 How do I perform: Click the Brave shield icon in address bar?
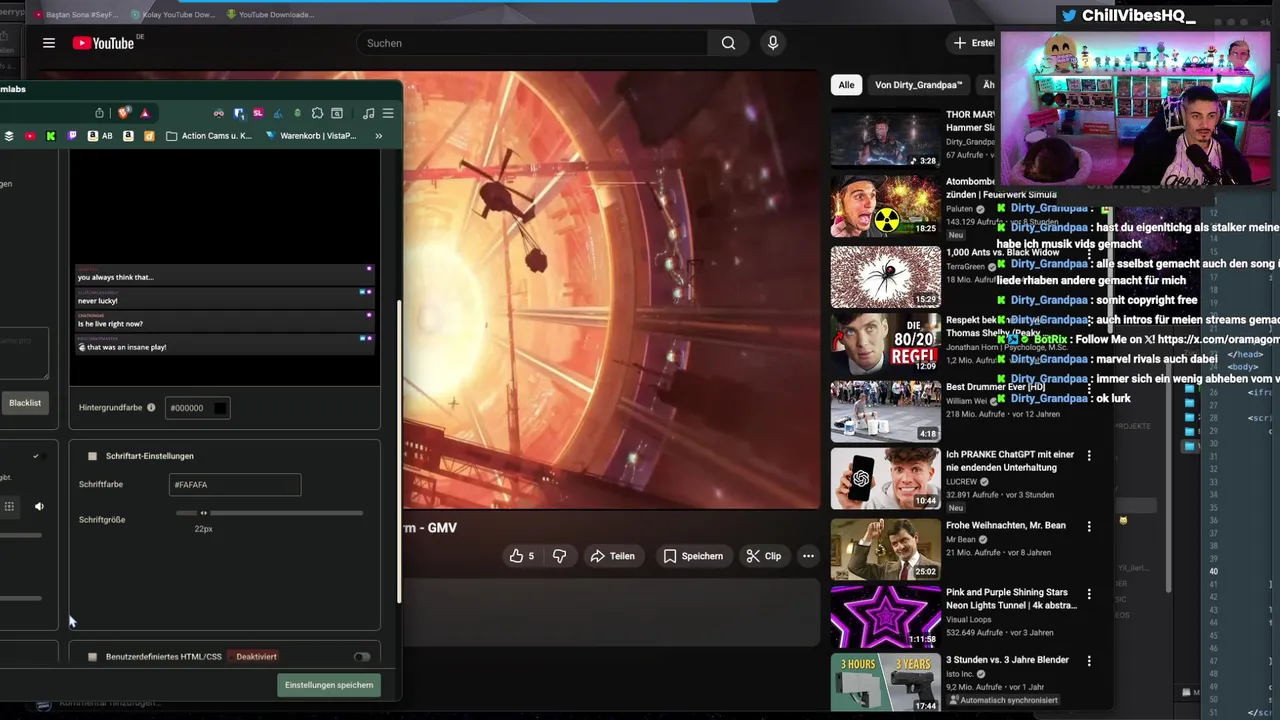[124, 113]
